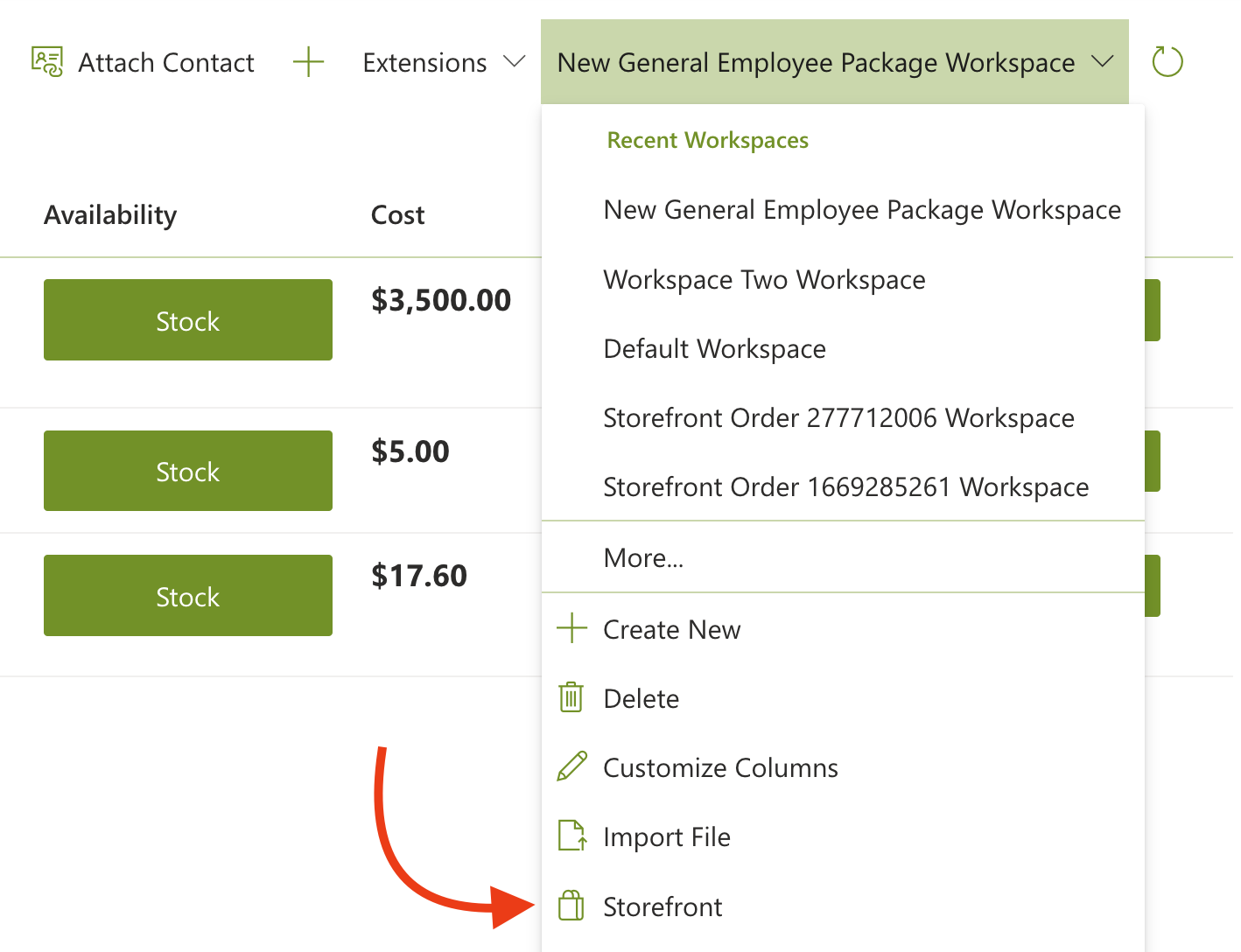Click the Storefront shopping bag icon
This screenshot has width=1241, height=952.
[x=571, y=906]
